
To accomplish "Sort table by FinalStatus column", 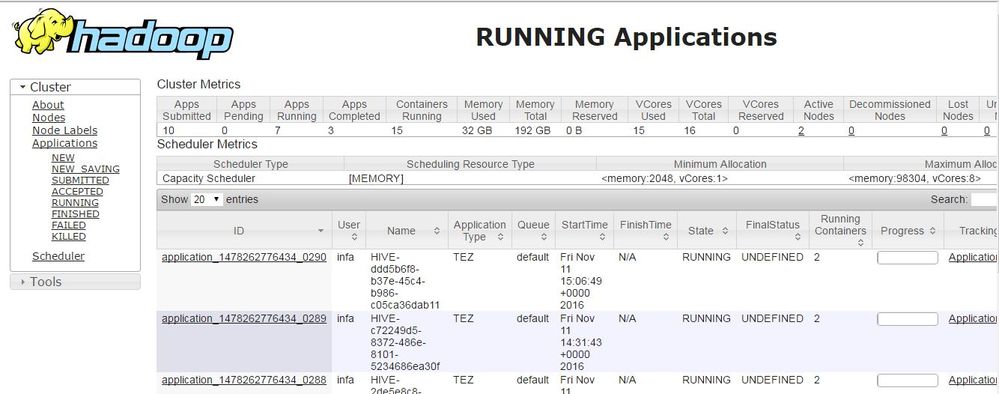I will pyautogui.click(x=772, y=231).
